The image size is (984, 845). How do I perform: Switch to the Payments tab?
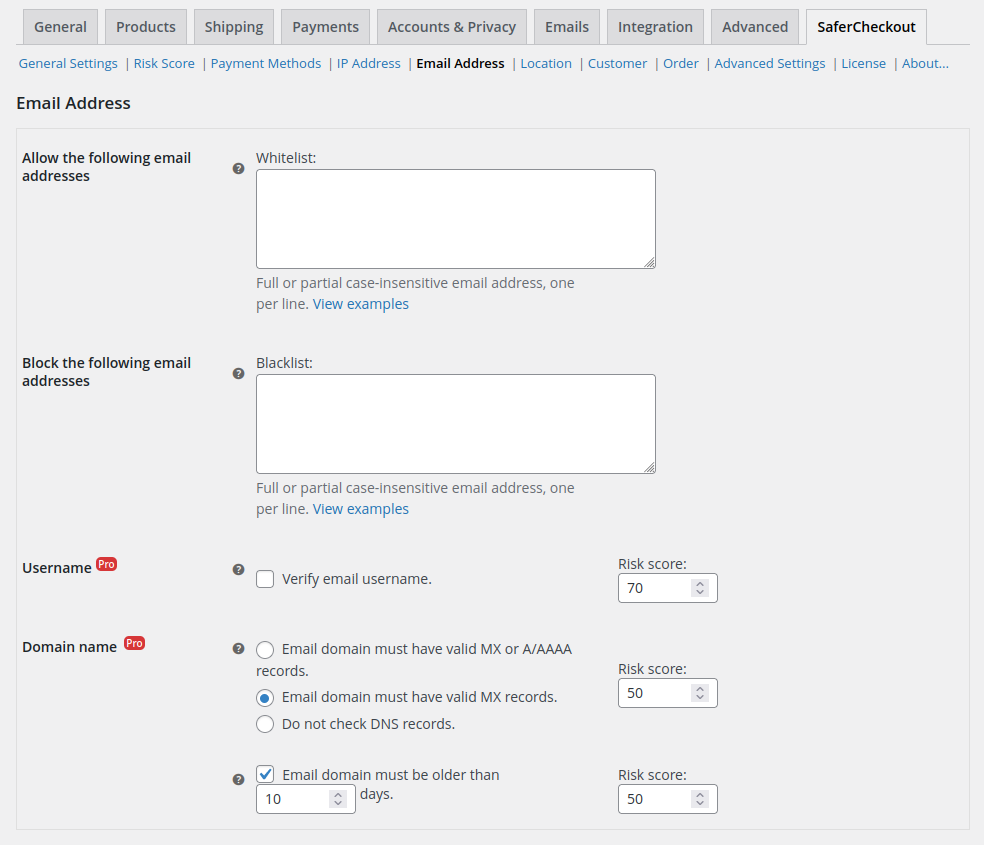(325, 27)
